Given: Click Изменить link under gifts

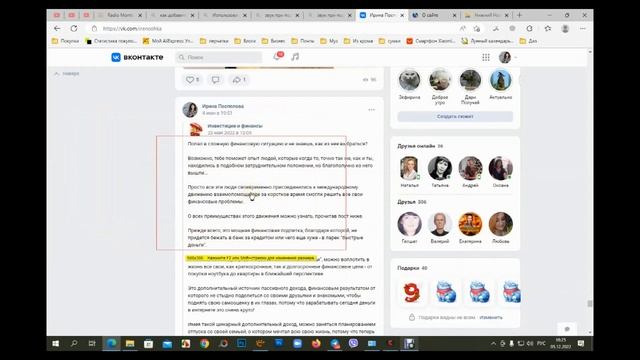Looking at the screenshot, I should (x=491, y=318).
